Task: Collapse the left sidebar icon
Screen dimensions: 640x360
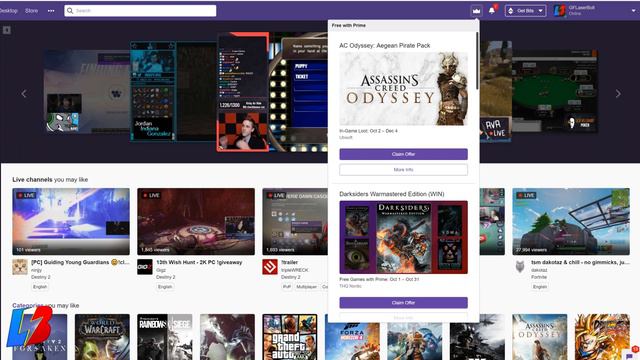Action: (x=7, y=30)
